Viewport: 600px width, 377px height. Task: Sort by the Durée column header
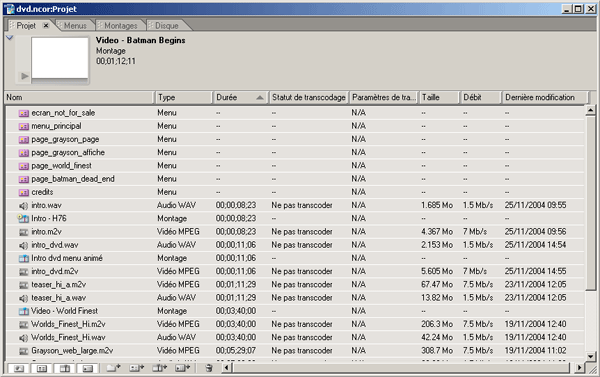tap(240, 97)
